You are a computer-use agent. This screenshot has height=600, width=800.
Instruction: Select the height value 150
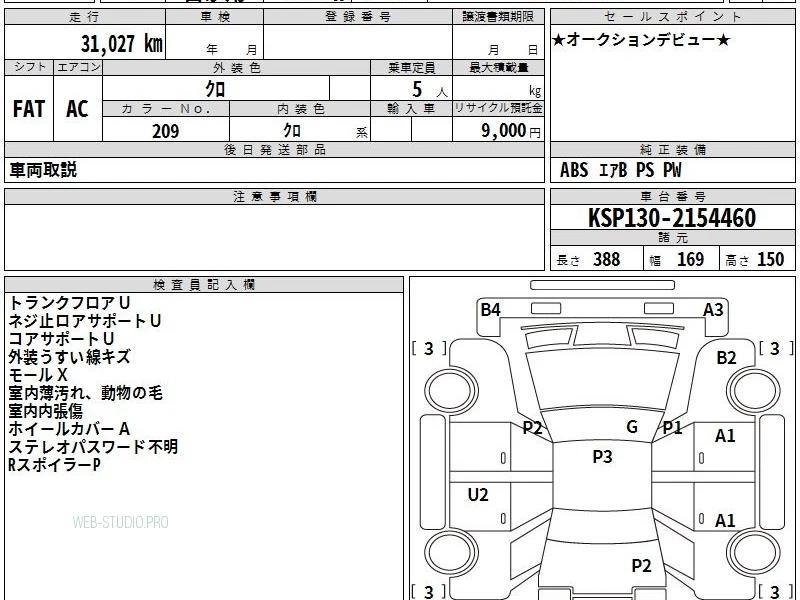pos(770,259)
